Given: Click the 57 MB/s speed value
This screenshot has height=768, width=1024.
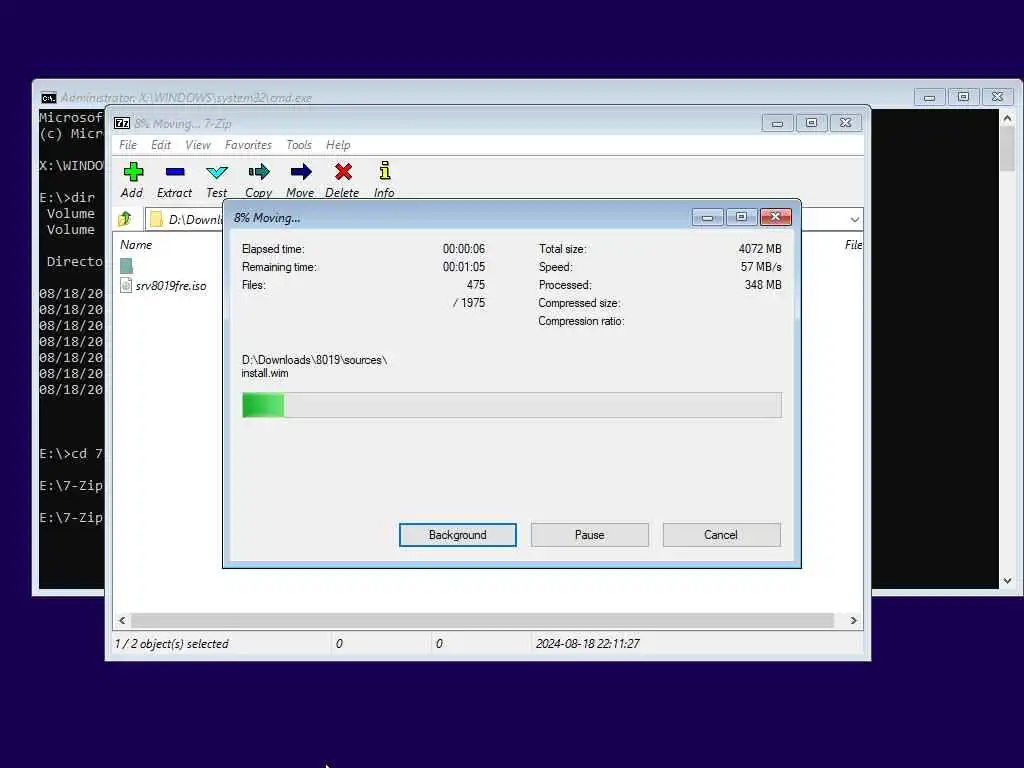Looking at the screenshot, I should pyautogui.click(x=761, y=267).
